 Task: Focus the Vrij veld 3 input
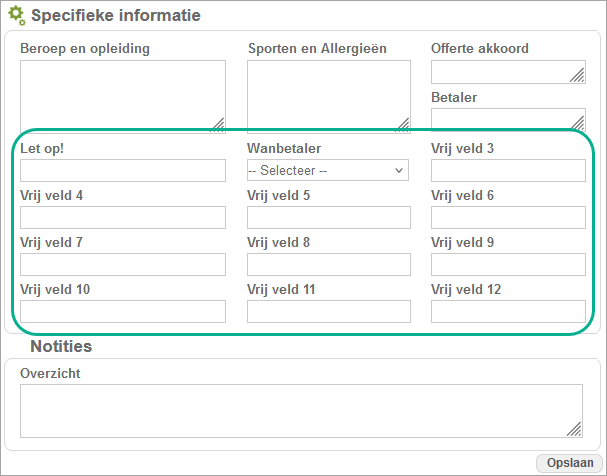[508, 170]
